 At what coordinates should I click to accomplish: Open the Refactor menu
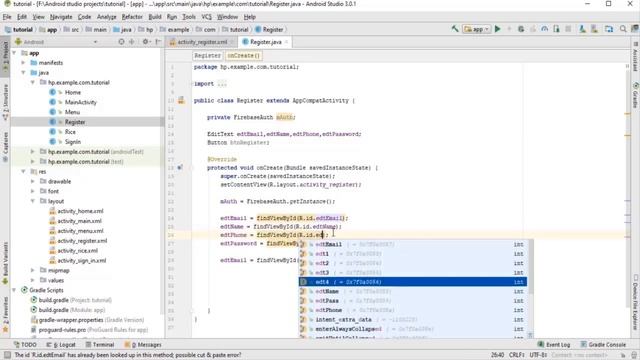pos(132,17)
